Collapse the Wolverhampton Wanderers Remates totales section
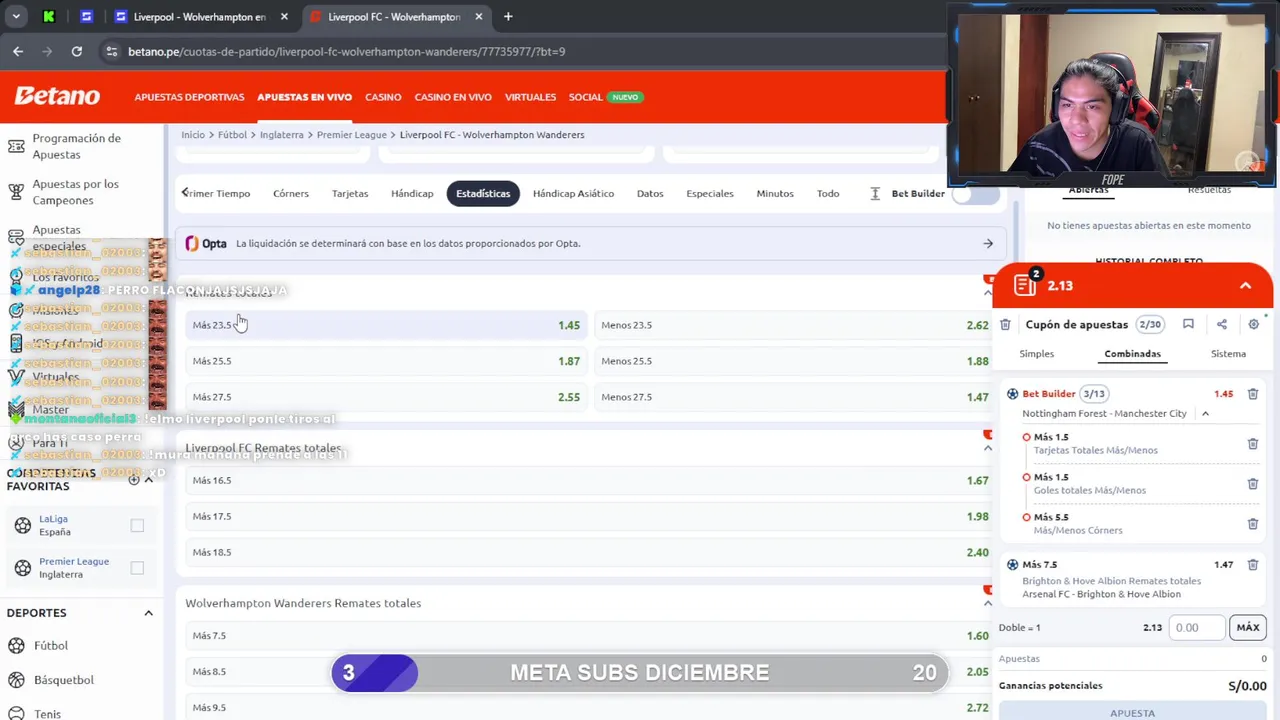1280x720 pixels. [988, 603]
